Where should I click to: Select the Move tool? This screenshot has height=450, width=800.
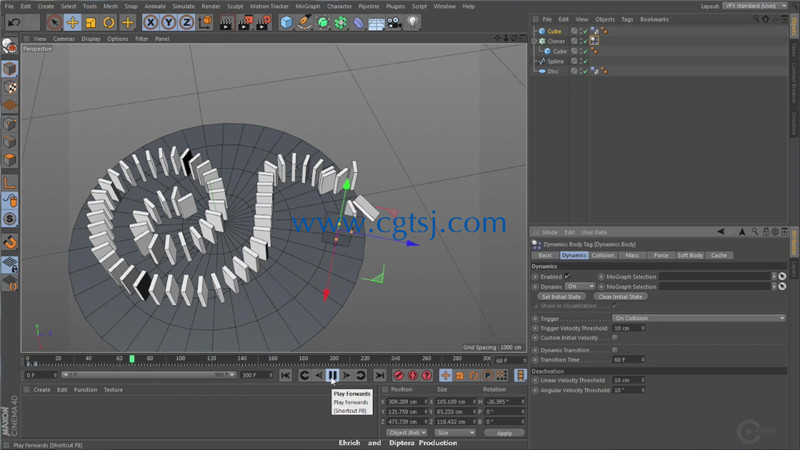click(x=72, y=22)
